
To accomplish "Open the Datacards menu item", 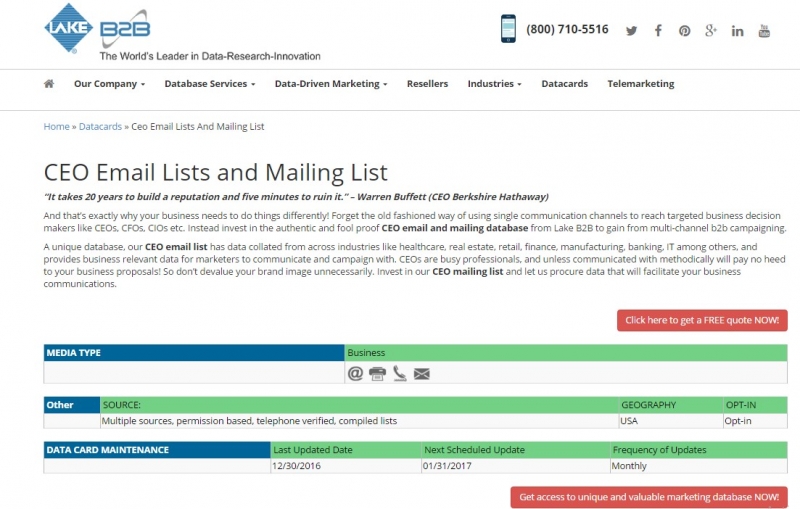I will point(564,84).
